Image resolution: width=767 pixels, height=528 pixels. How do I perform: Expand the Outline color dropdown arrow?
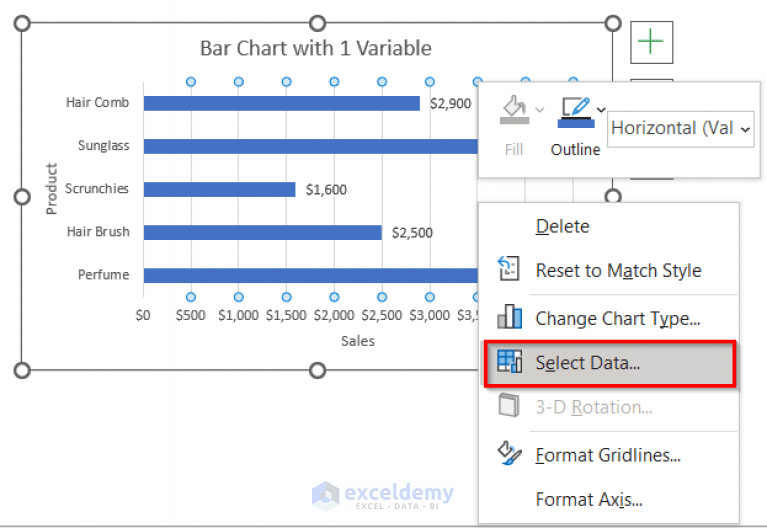point(602,110)
